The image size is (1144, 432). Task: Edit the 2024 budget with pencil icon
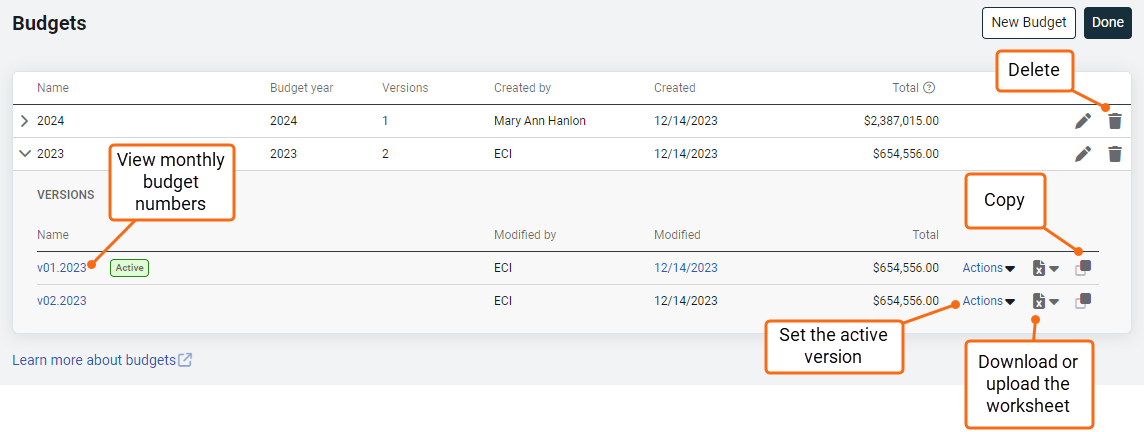click(1083, 121)
